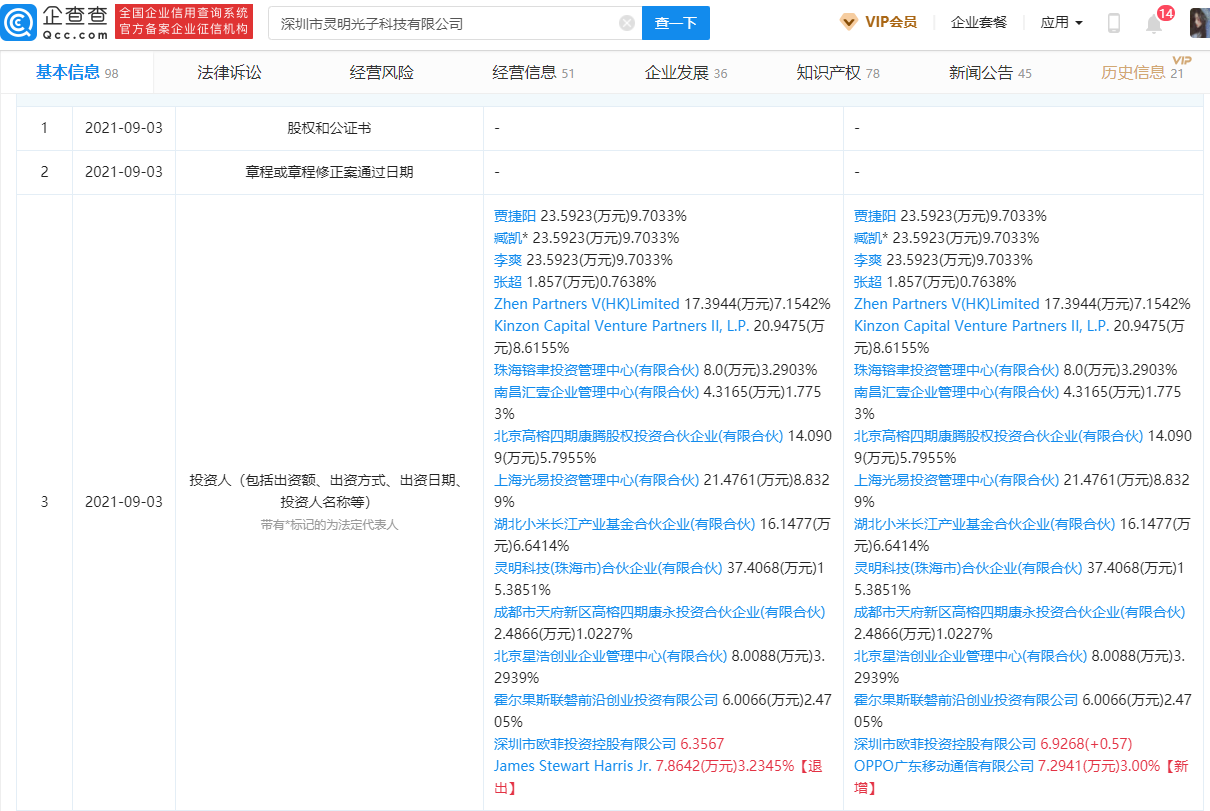Click the 查一下 search button

click(x=674, y=23)
